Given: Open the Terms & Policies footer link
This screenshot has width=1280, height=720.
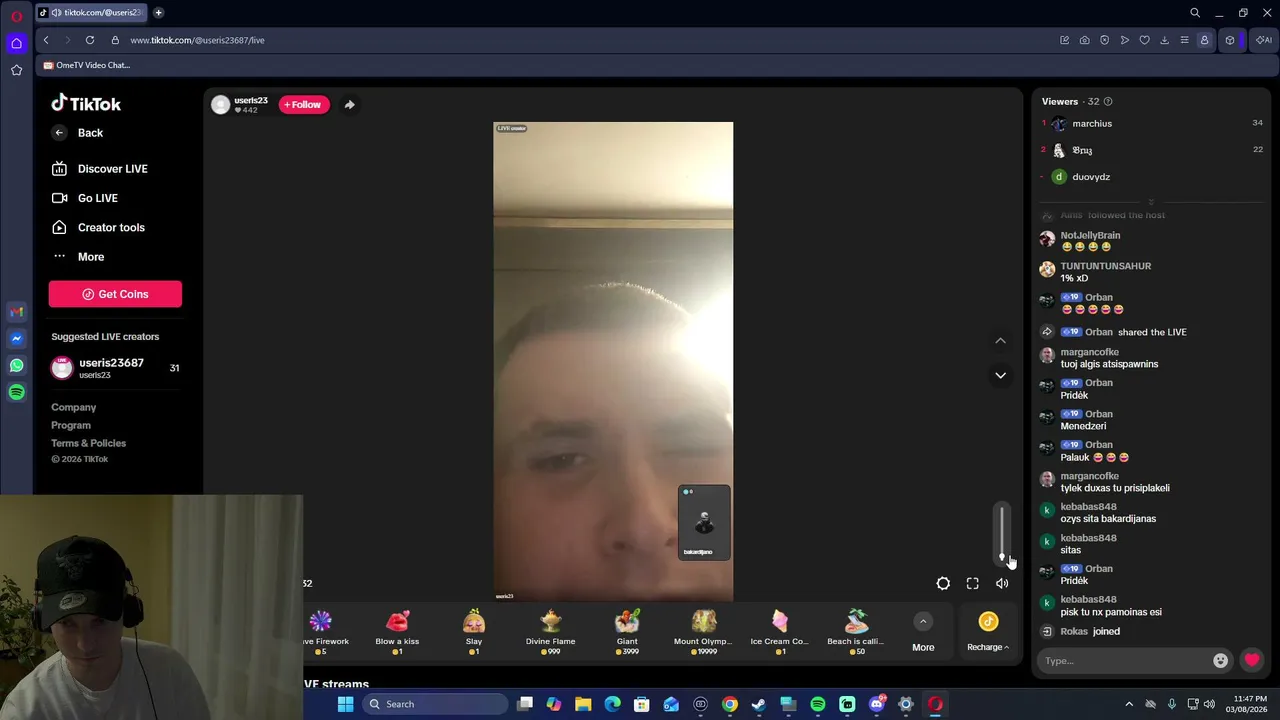Looking at the screenshot, I should pyautogui.click(x=89, y=443).
